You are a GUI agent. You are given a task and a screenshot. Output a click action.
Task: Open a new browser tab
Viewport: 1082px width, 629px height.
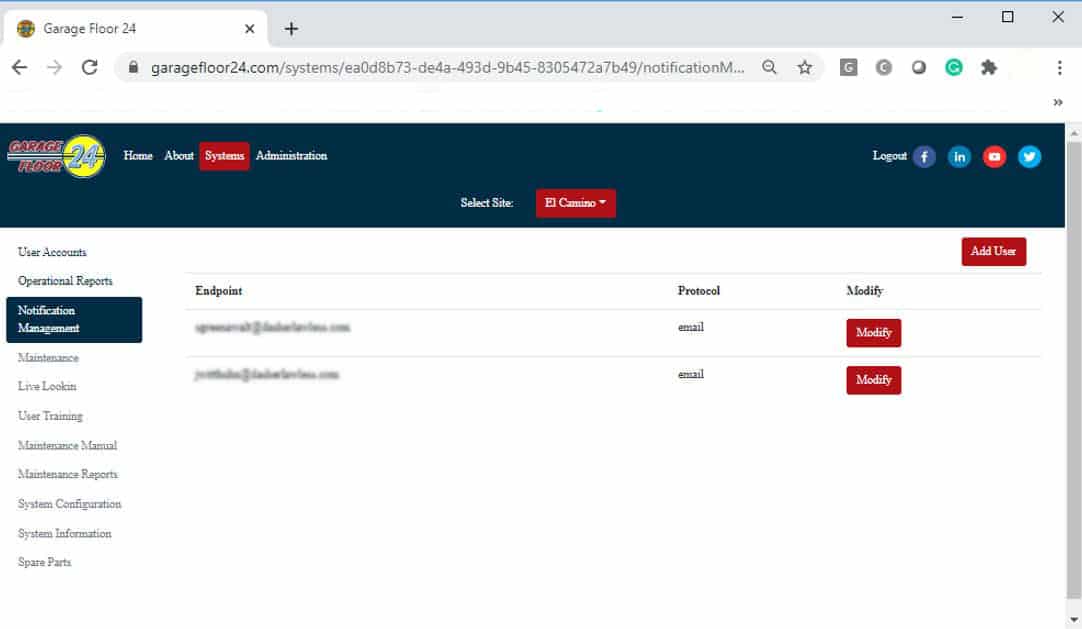(291, 29)
